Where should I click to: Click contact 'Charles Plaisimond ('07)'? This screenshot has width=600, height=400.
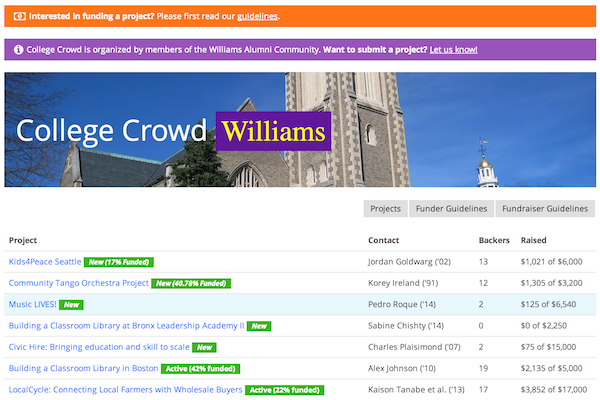[414, 347]
